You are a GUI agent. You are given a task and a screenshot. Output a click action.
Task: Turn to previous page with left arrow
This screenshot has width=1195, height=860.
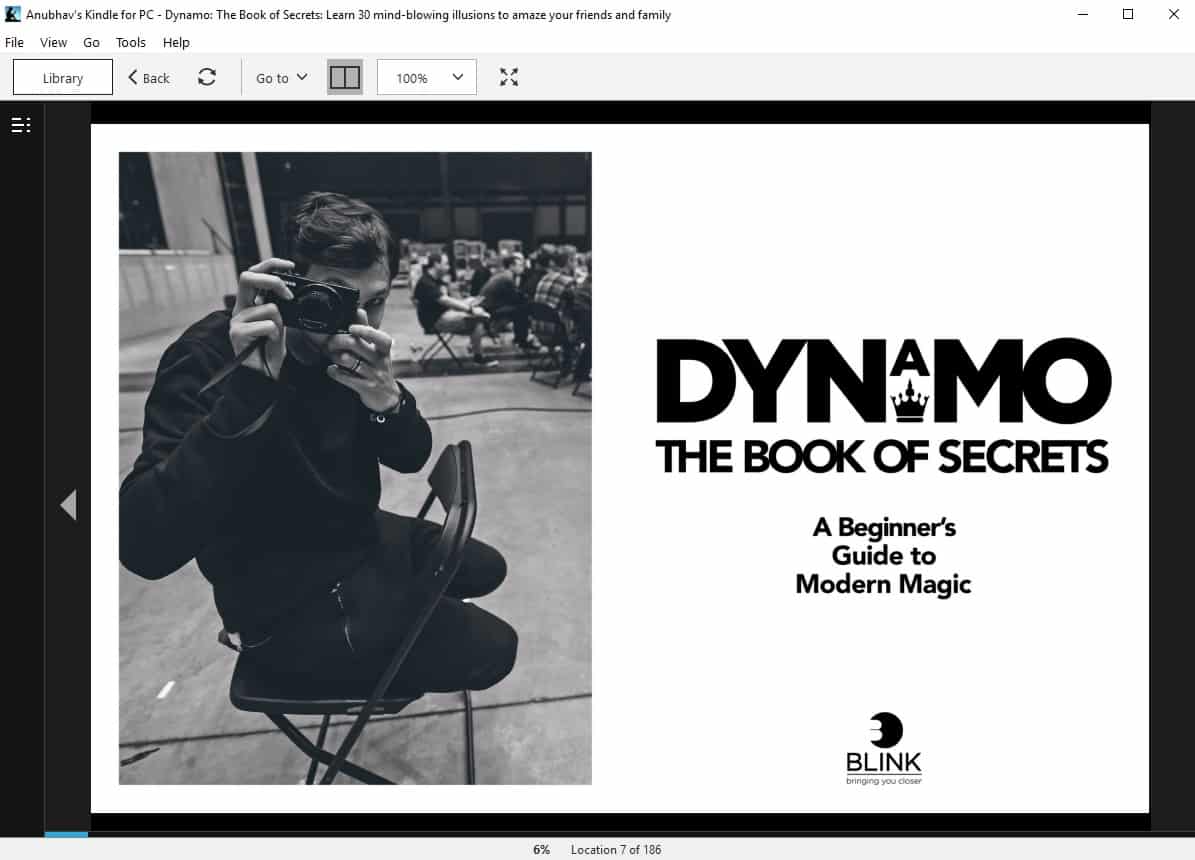tap(68, 505)
